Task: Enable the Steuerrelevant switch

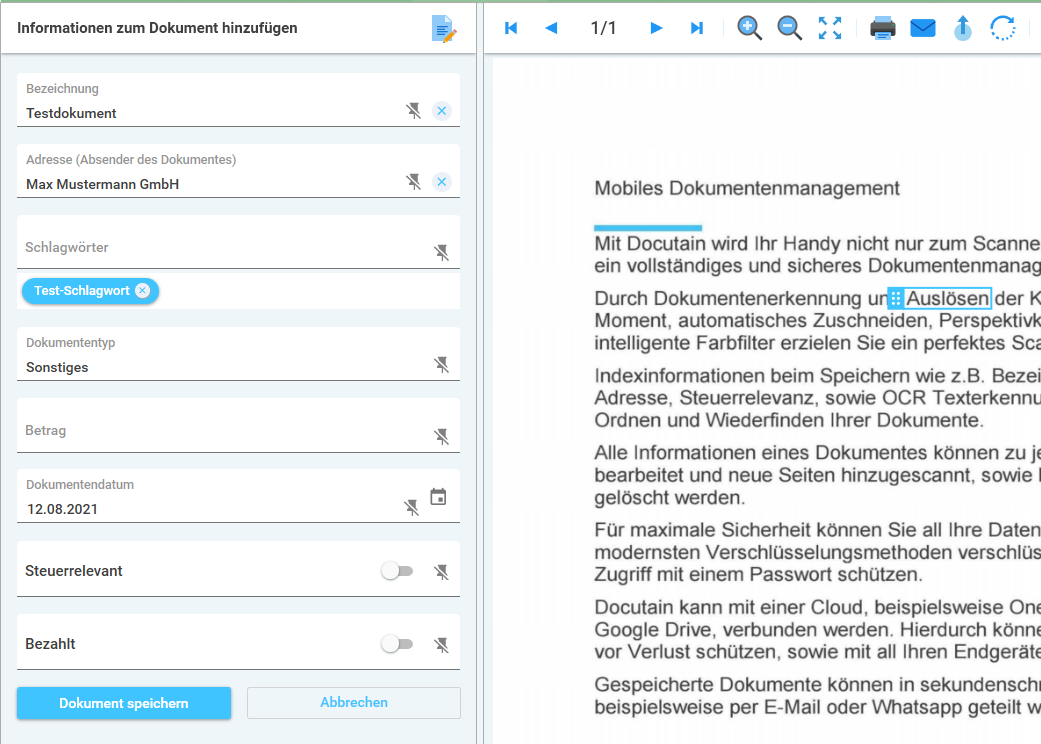Action: pyautogui.click(x=397, y=571)
